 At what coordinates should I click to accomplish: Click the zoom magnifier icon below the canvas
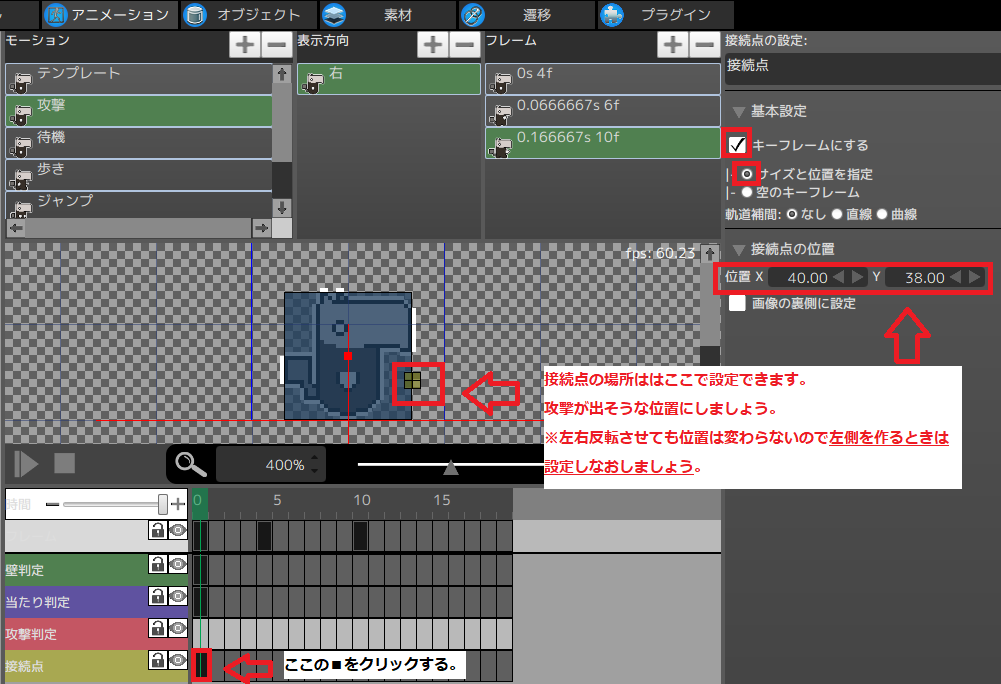(x=189, y=464)
